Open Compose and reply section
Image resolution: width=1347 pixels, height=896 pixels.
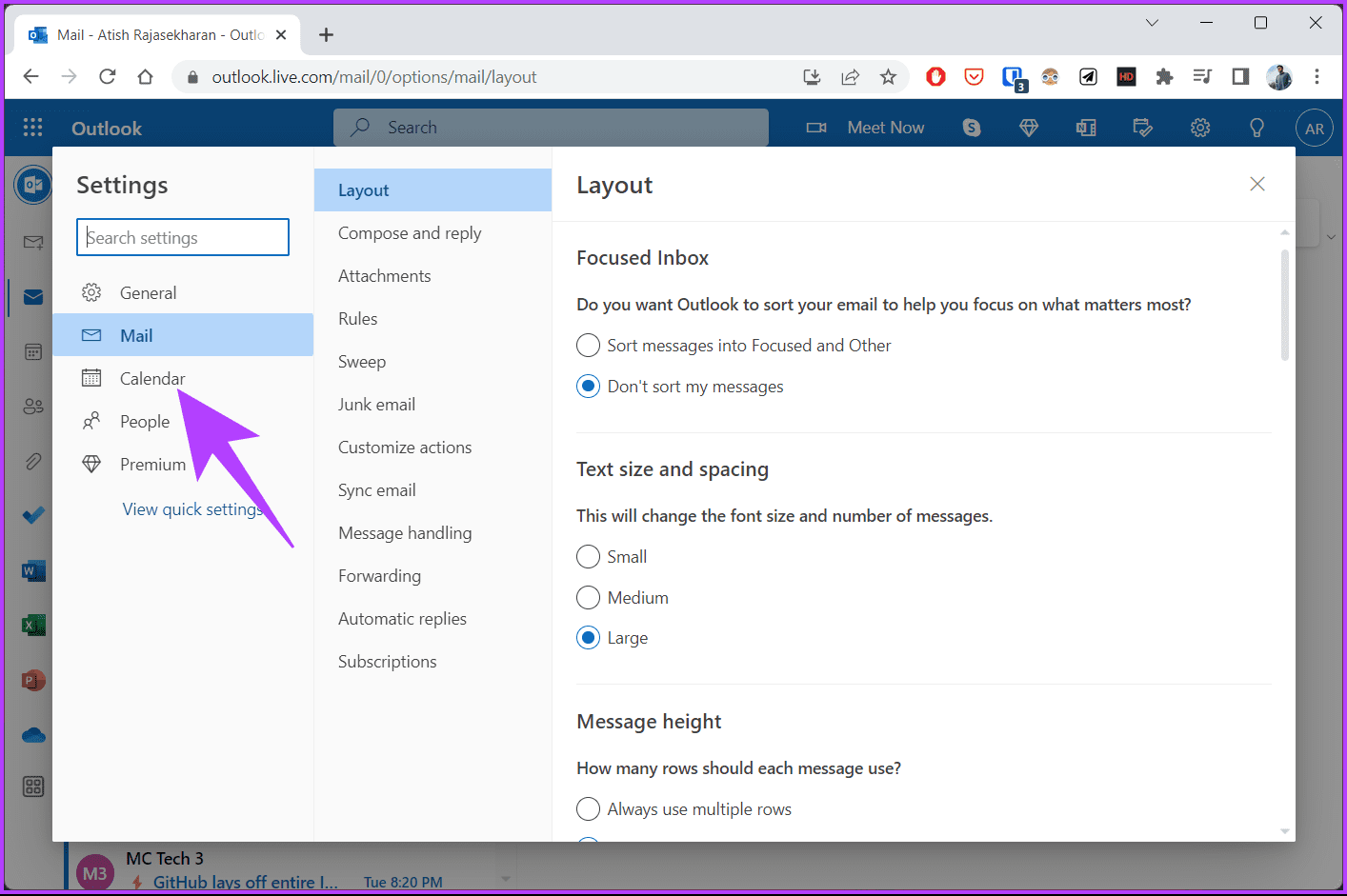click(432, 232)
